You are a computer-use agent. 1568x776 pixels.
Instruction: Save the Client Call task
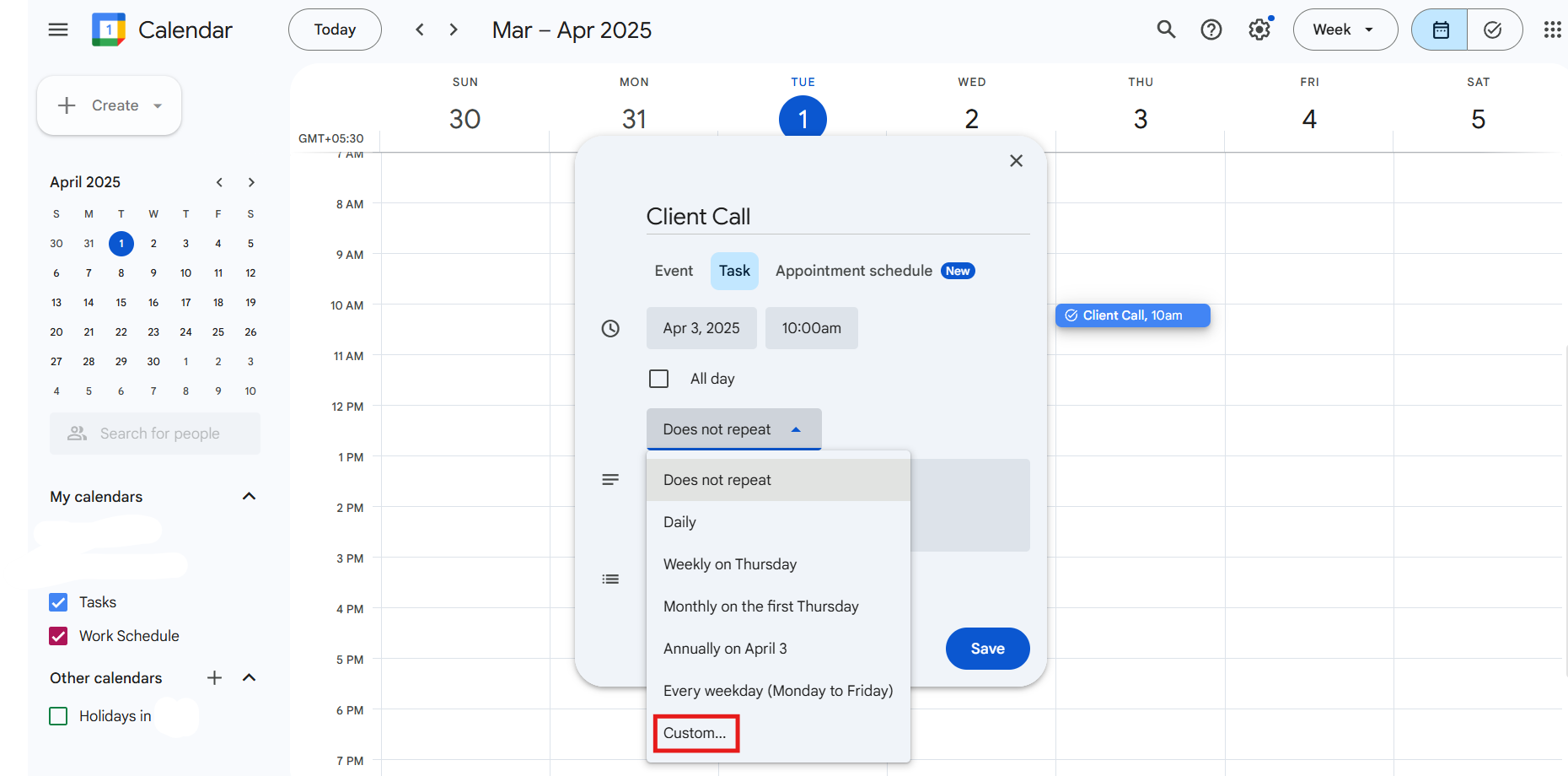(x=987, y=648)
